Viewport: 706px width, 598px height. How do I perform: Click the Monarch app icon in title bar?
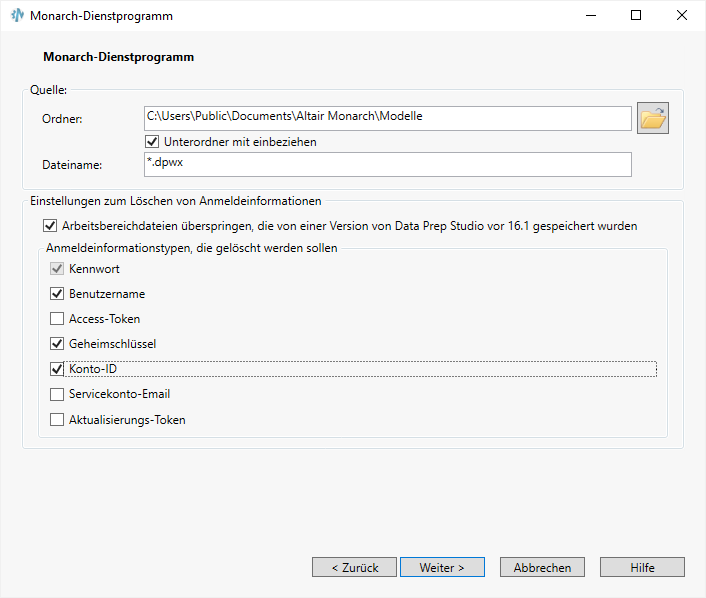[17, 15]
